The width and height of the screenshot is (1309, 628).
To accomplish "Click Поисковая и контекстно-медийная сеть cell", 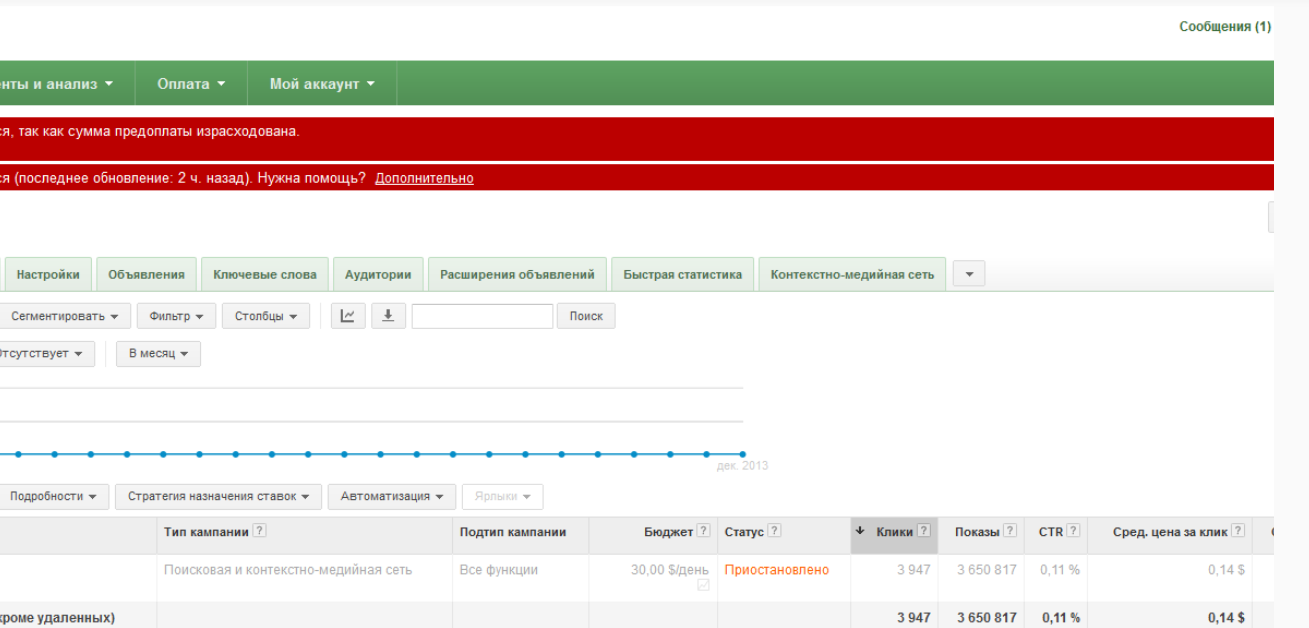I will (288, 570).
